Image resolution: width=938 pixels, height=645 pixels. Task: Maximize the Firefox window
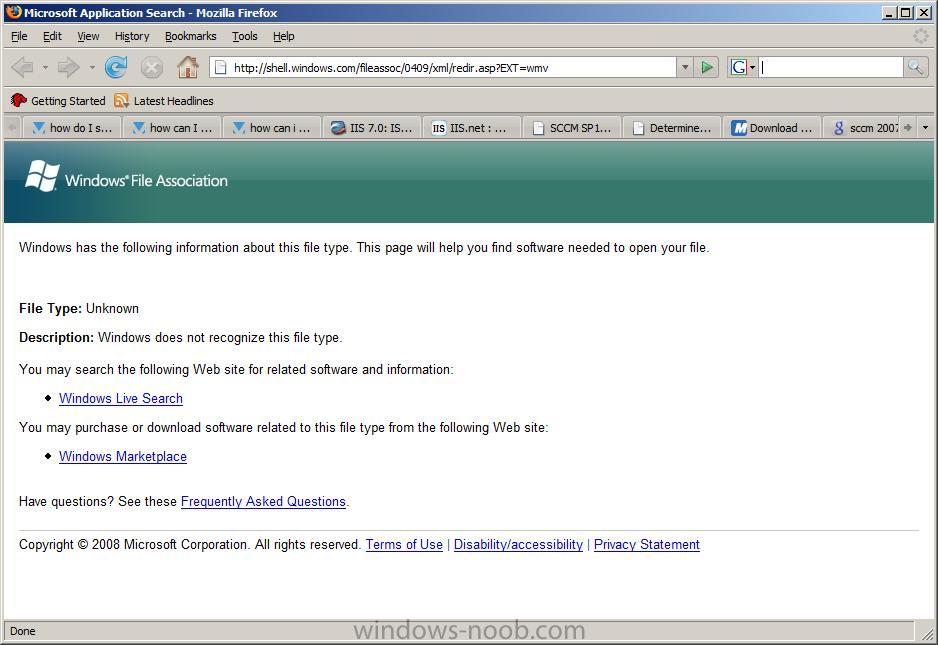pyautogui.click(x=906, y=13)
